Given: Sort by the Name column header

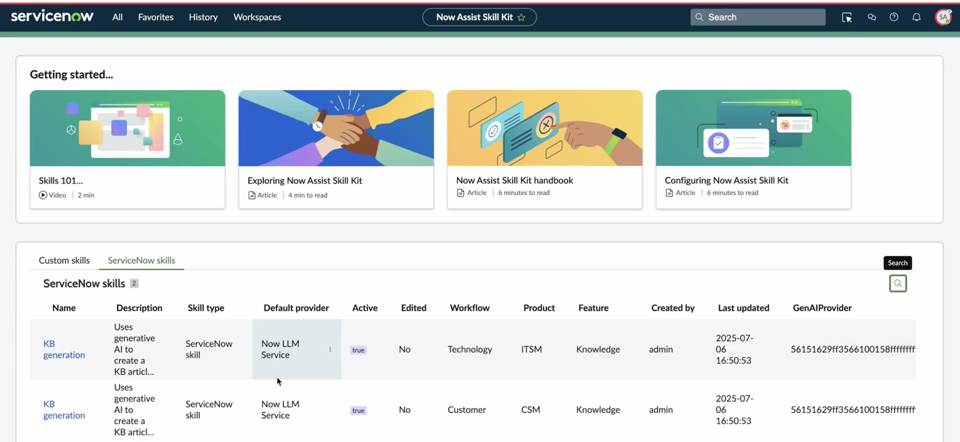Looking at the screenshot, I should coord(64,308).
